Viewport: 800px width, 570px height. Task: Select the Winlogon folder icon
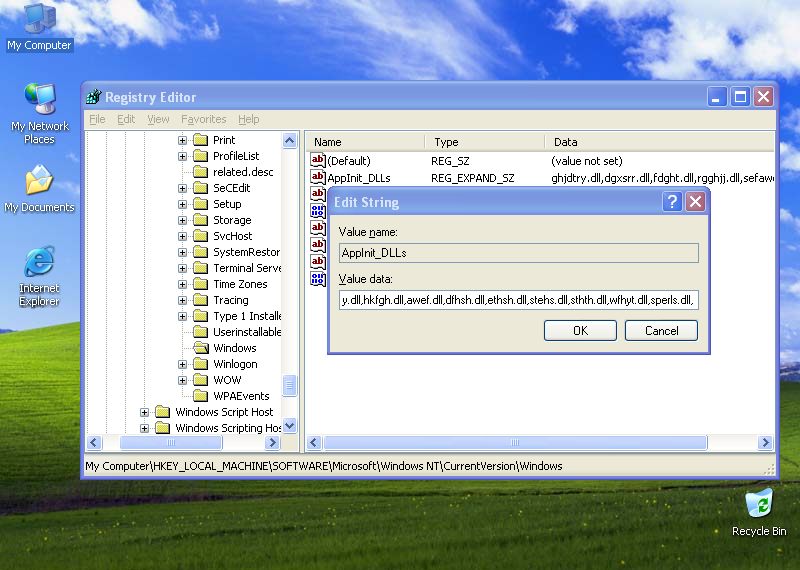click(x=201, y=364)
